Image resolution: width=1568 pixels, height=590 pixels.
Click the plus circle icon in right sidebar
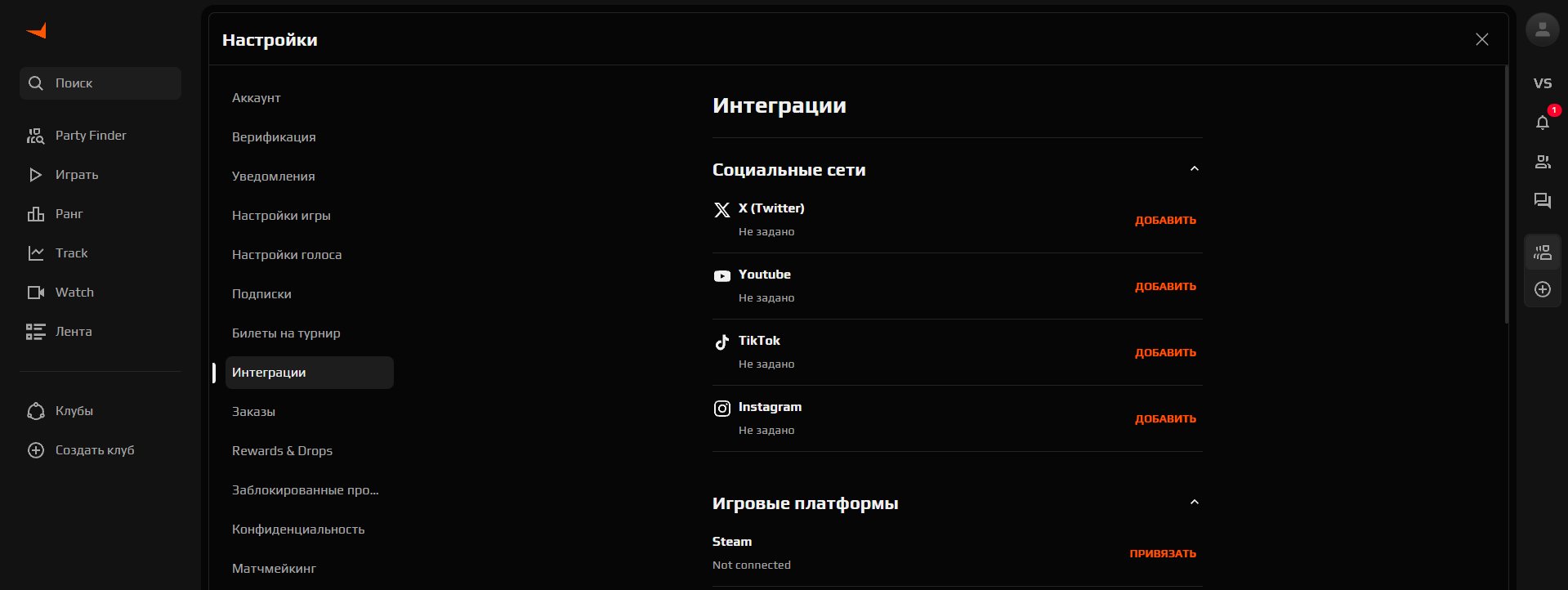click(1542, 289)
